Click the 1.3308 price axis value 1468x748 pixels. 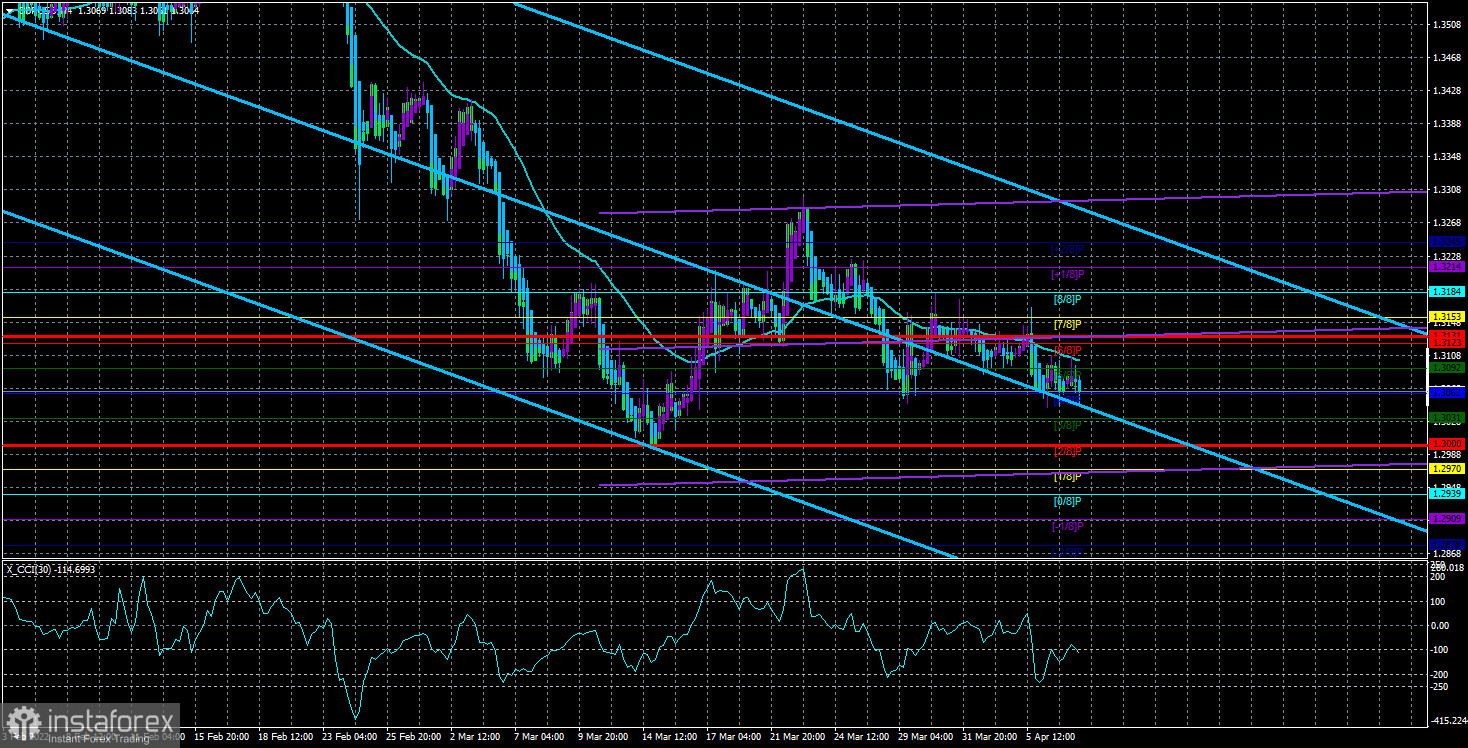click(x=1447, y=189)
